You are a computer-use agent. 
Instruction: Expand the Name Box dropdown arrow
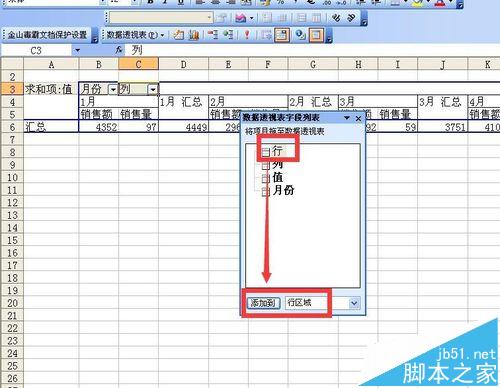pos(77,50)
